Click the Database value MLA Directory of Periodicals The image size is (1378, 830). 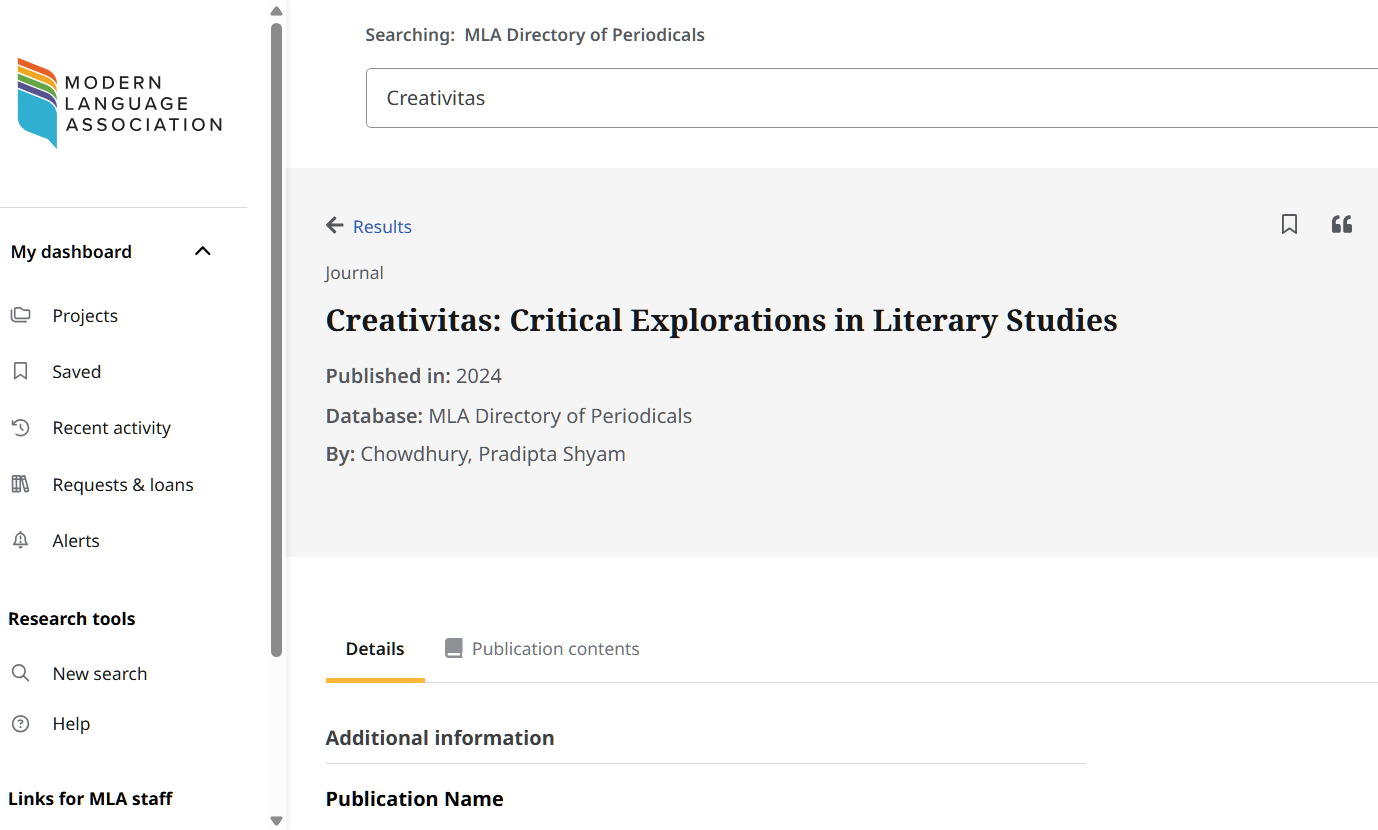click(560, 416)
